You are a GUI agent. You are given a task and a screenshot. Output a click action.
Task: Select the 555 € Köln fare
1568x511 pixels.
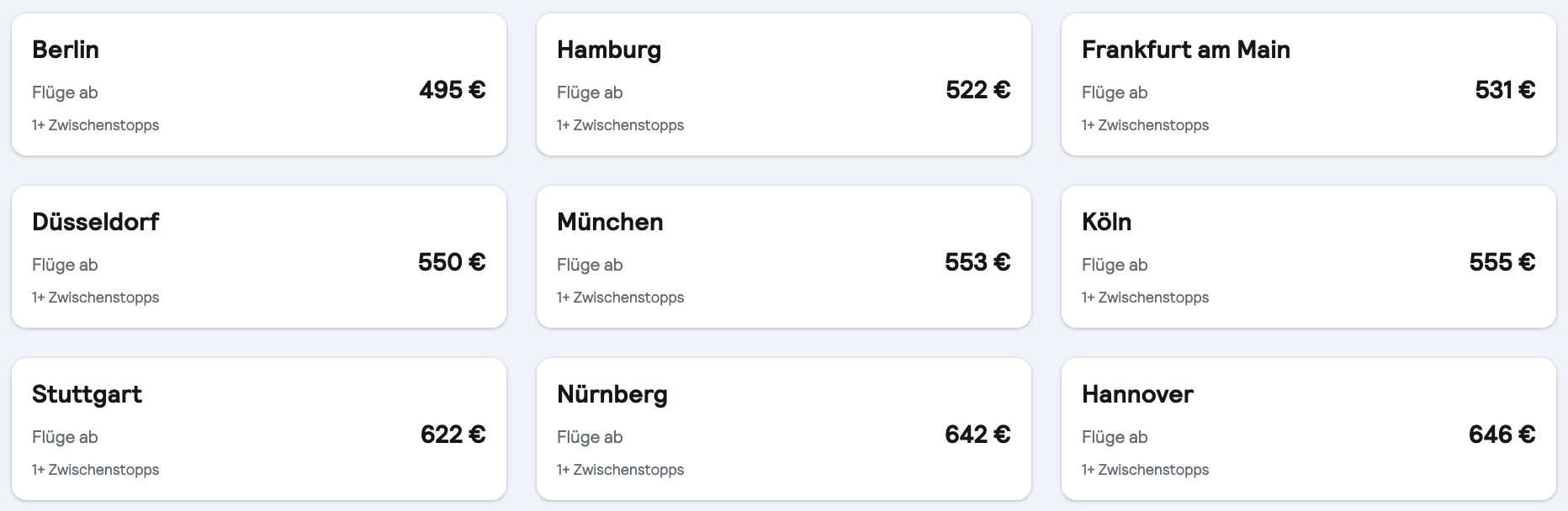(1502, 262)
